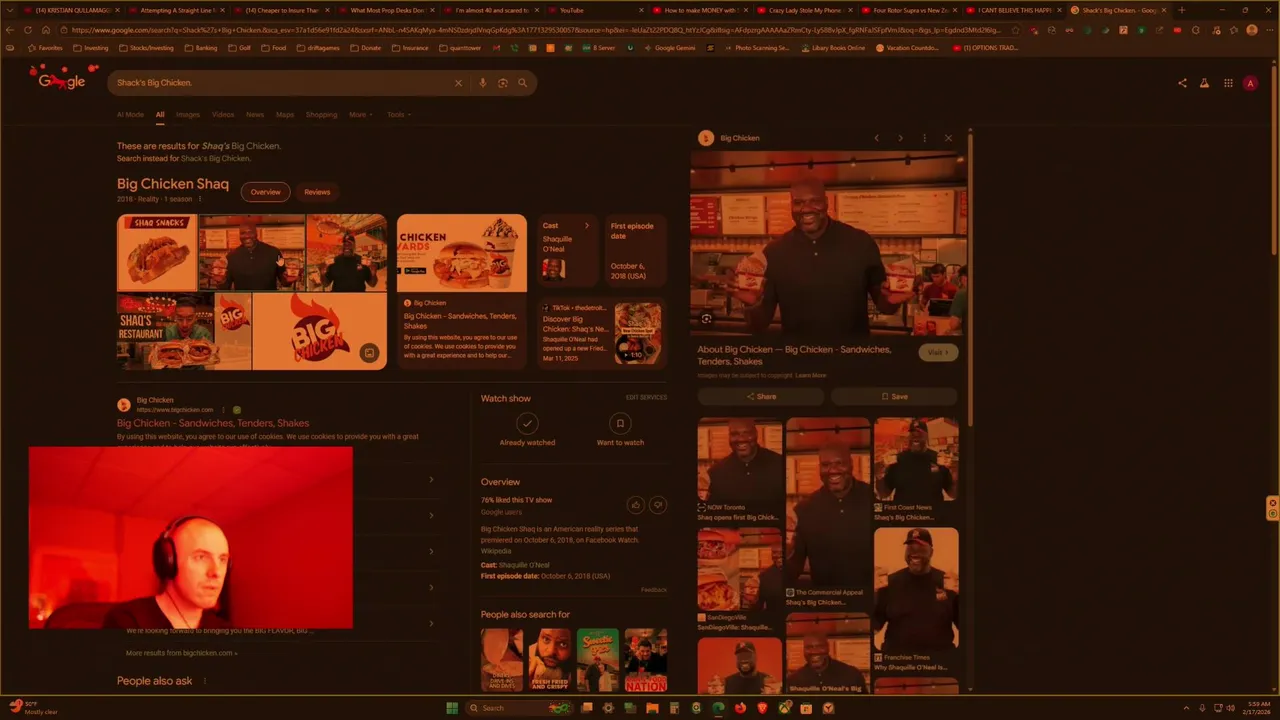The height and width of the screenshot is (720, 1280).
Task: Open the YouTube browser tab
Action: (x=595, y=10)
